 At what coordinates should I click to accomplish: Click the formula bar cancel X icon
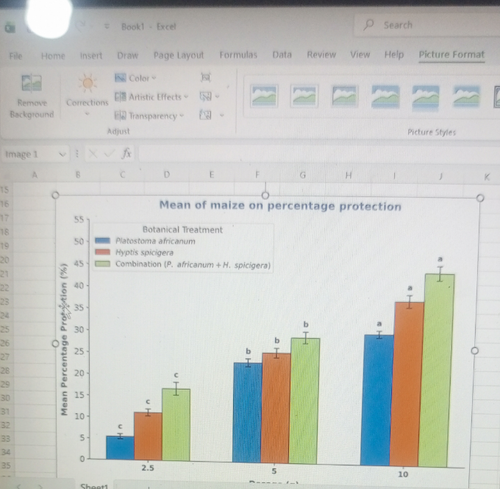point(93,154)
